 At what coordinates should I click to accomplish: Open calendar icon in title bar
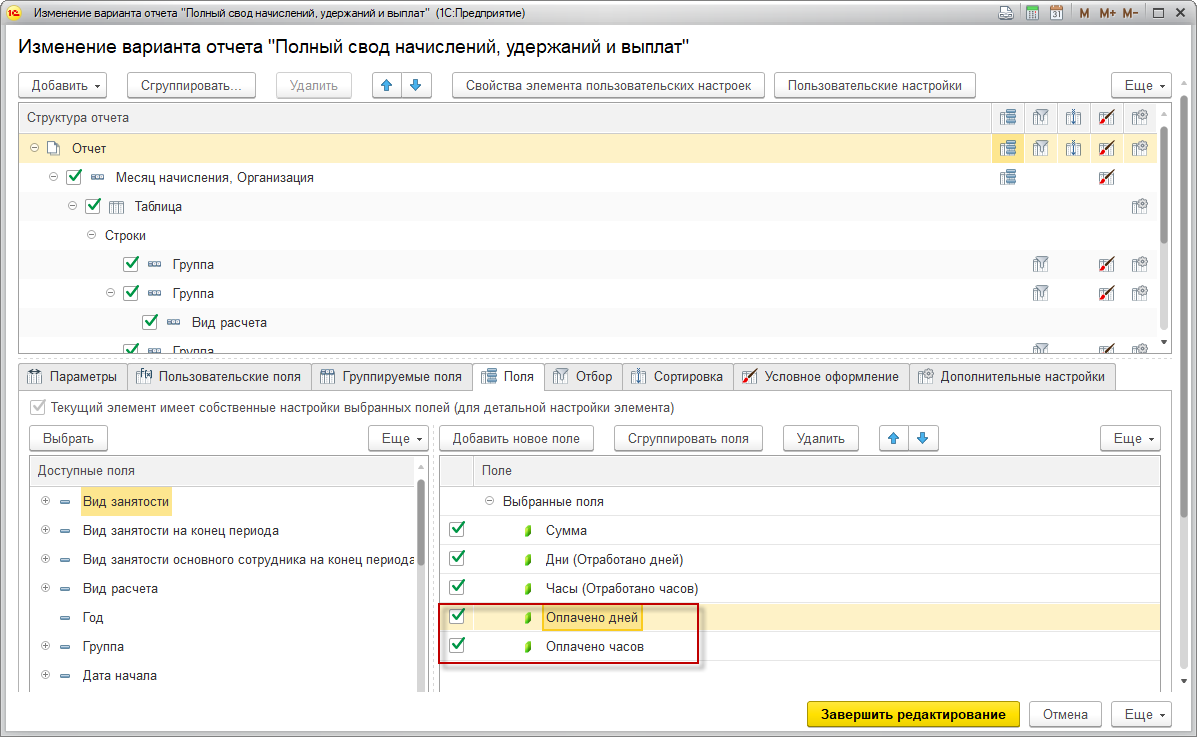point(1057,13)
